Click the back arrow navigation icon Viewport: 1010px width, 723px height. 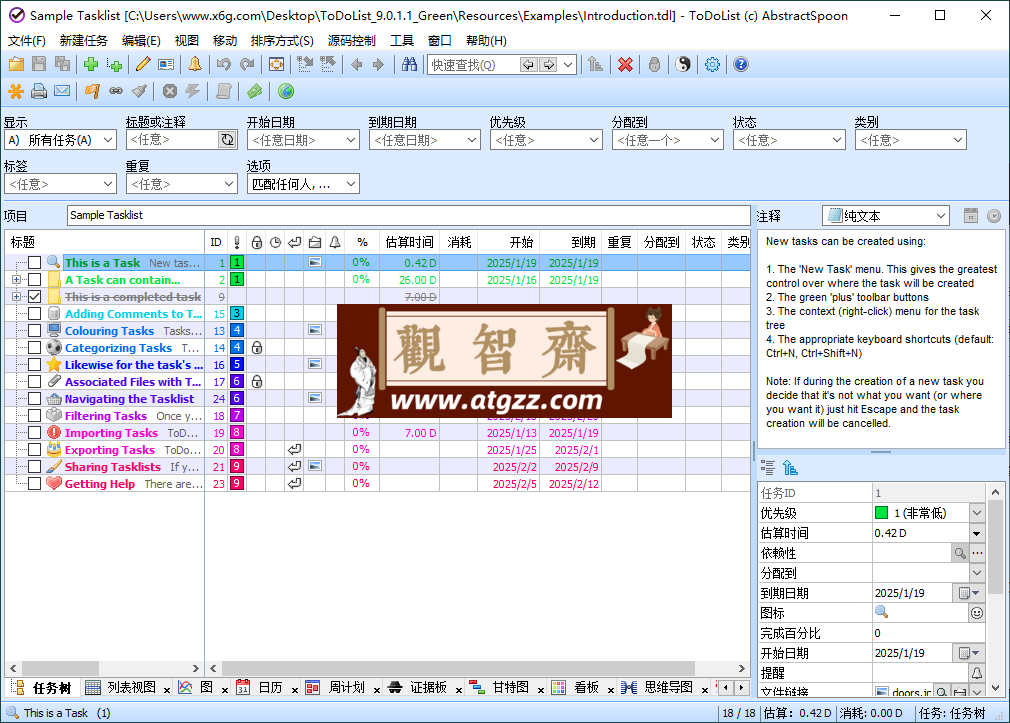point(357,64)
